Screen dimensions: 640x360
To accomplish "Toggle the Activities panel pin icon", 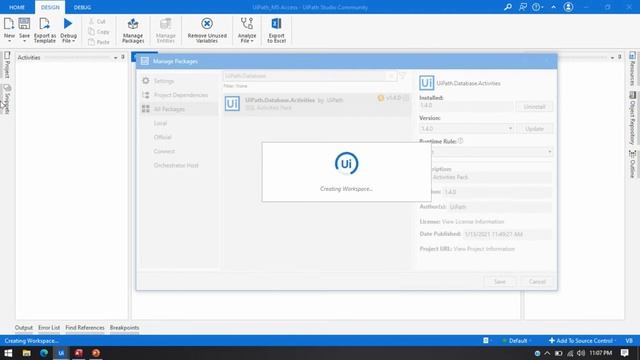I will (x=123, y=58).
